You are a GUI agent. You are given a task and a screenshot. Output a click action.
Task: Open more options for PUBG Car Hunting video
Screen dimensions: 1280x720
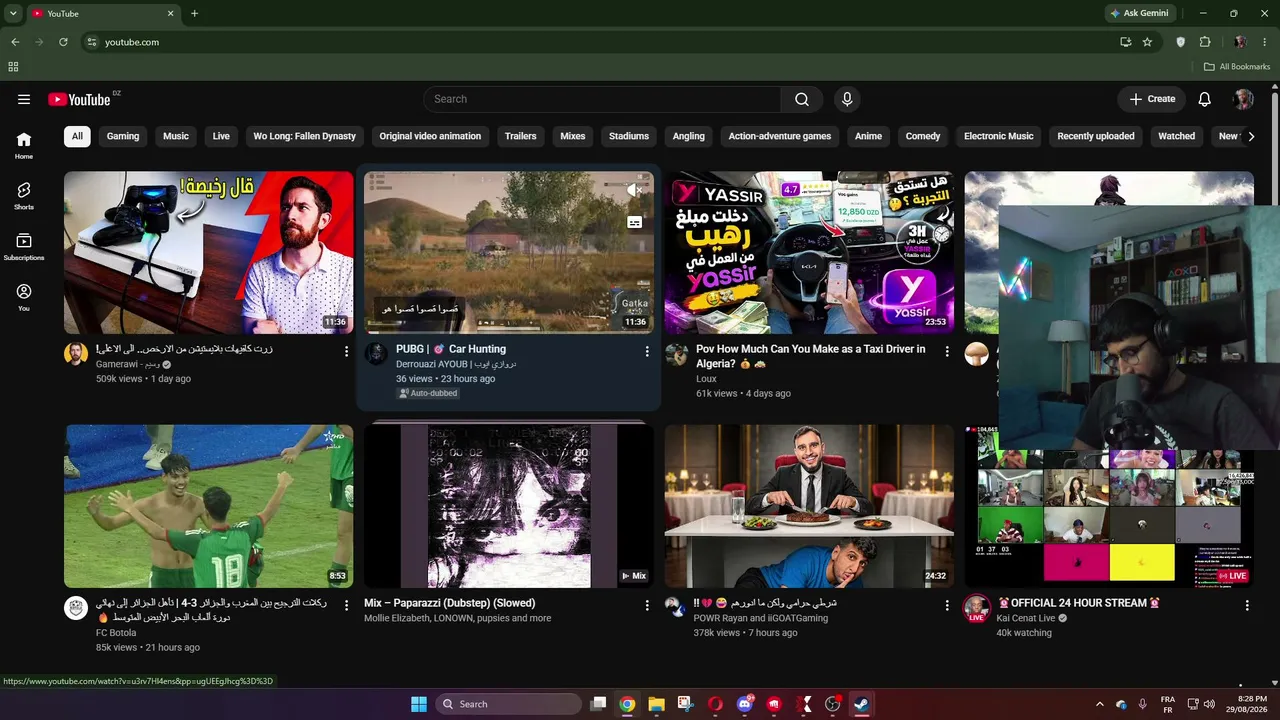tap(647, 351)
